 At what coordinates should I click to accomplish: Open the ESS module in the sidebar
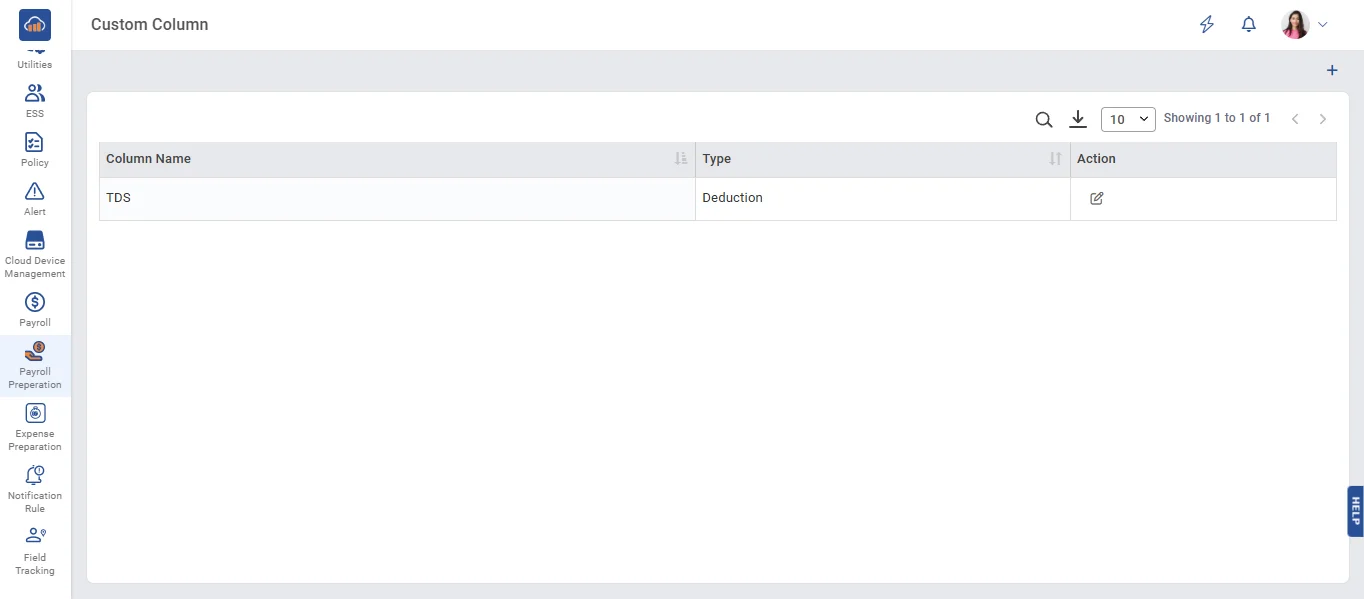[35, 100]
